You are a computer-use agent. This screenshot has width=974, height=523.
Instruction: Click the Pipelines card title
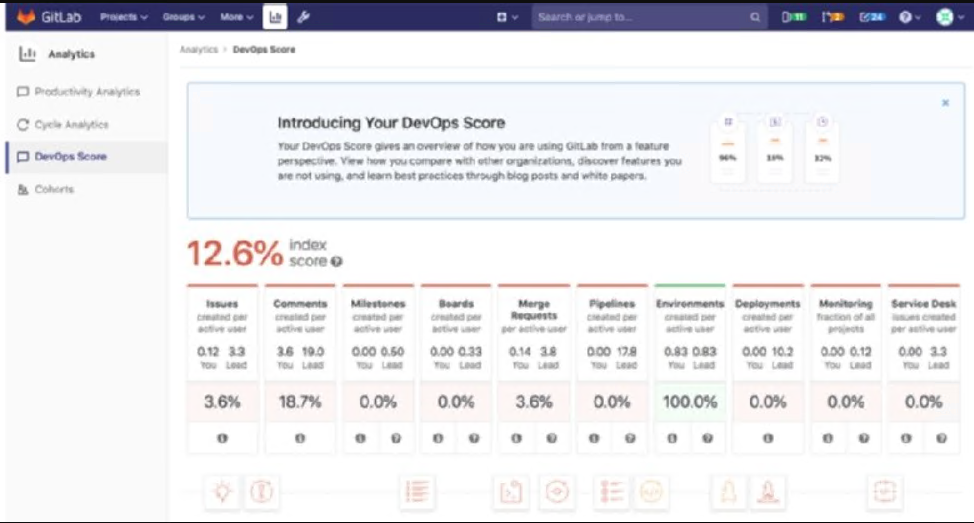click(x=612, y=304)
